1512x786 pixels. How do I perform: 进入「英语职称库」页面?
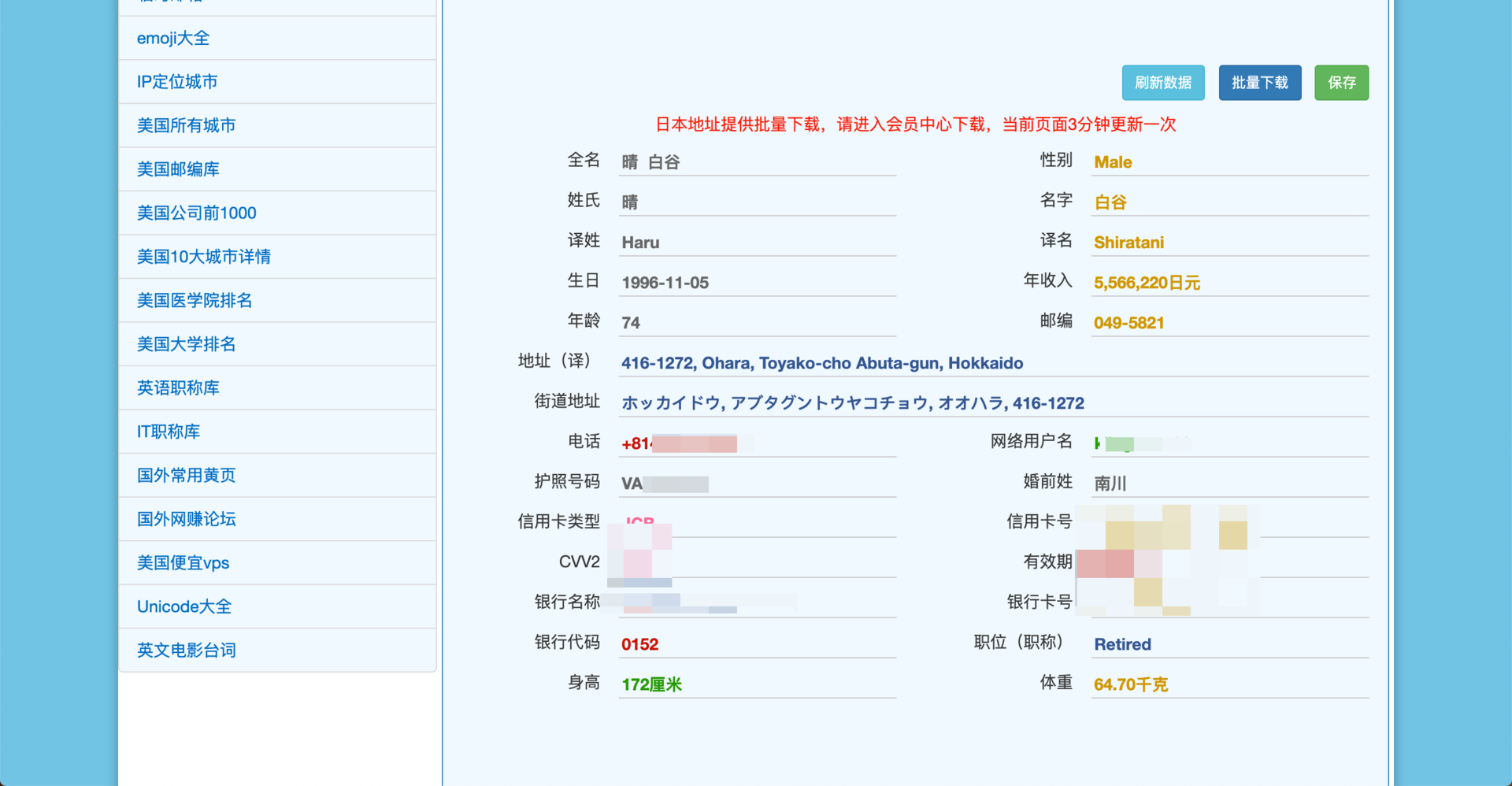pos(178,387)
